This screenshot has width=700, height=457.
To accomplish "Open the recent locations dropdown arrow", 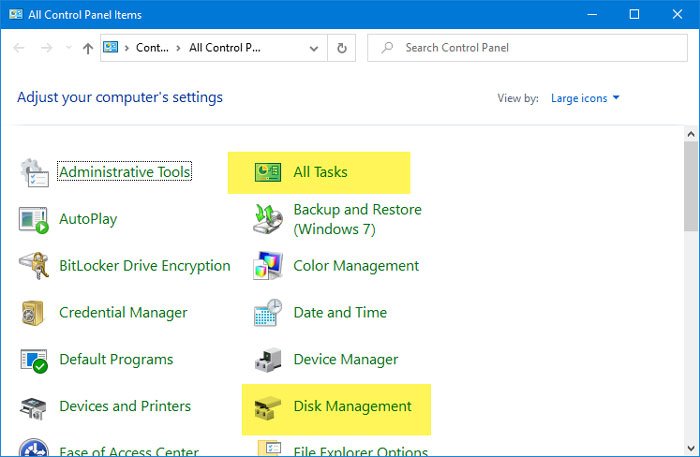I will 68,47.
